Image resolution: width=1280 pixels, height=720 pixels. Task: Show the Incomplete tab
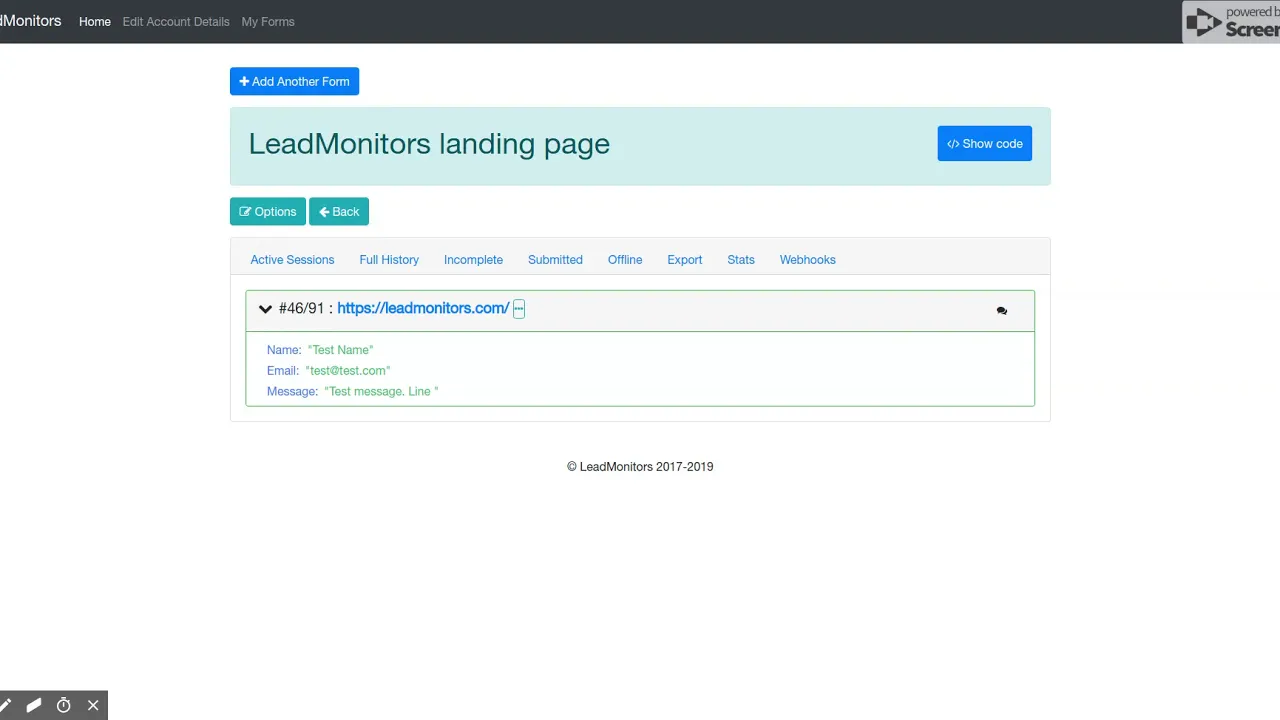(x=473, y=260)
